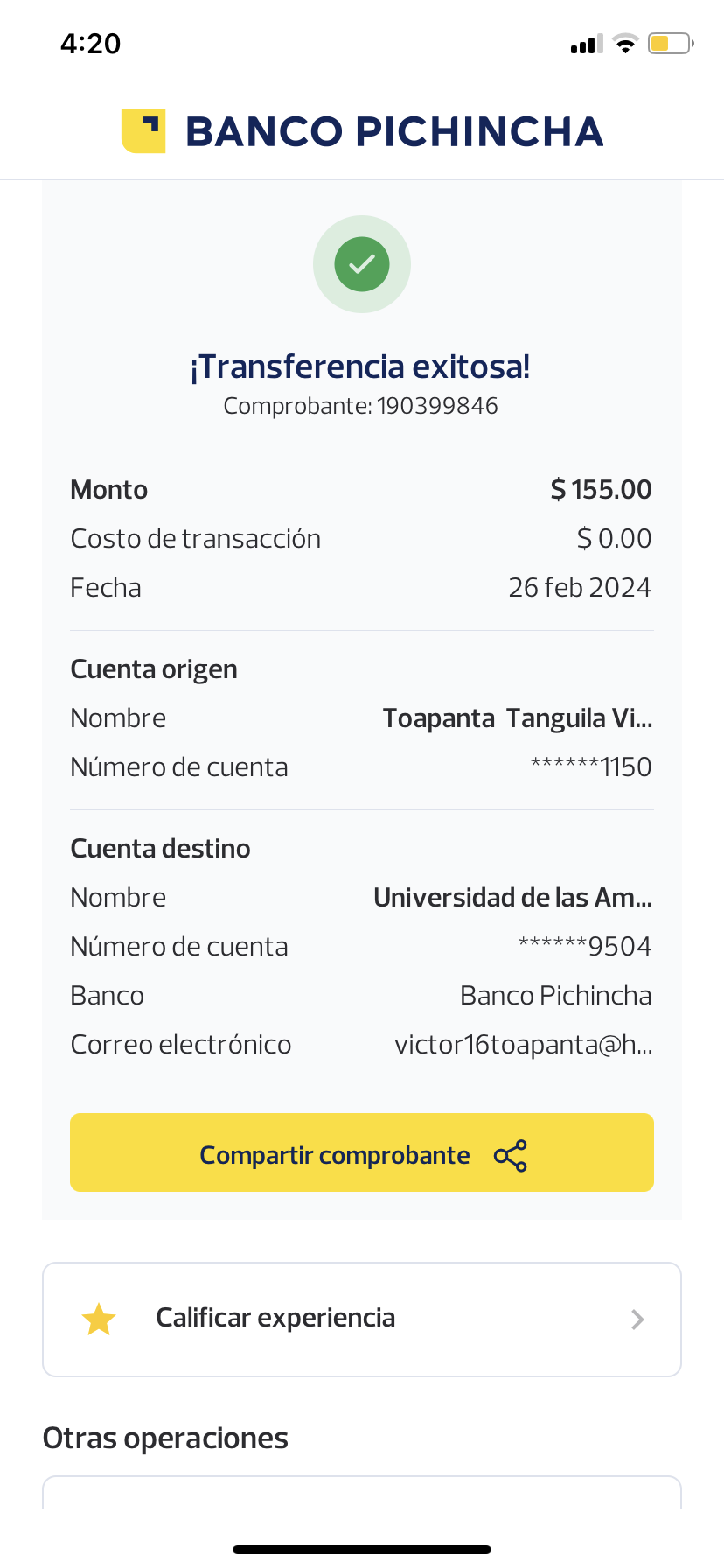Image resolution: width=724 pixels, height=1568 pixels.
Task: Tap the share icon on the yellow button
Action: tap(511, 1156)
